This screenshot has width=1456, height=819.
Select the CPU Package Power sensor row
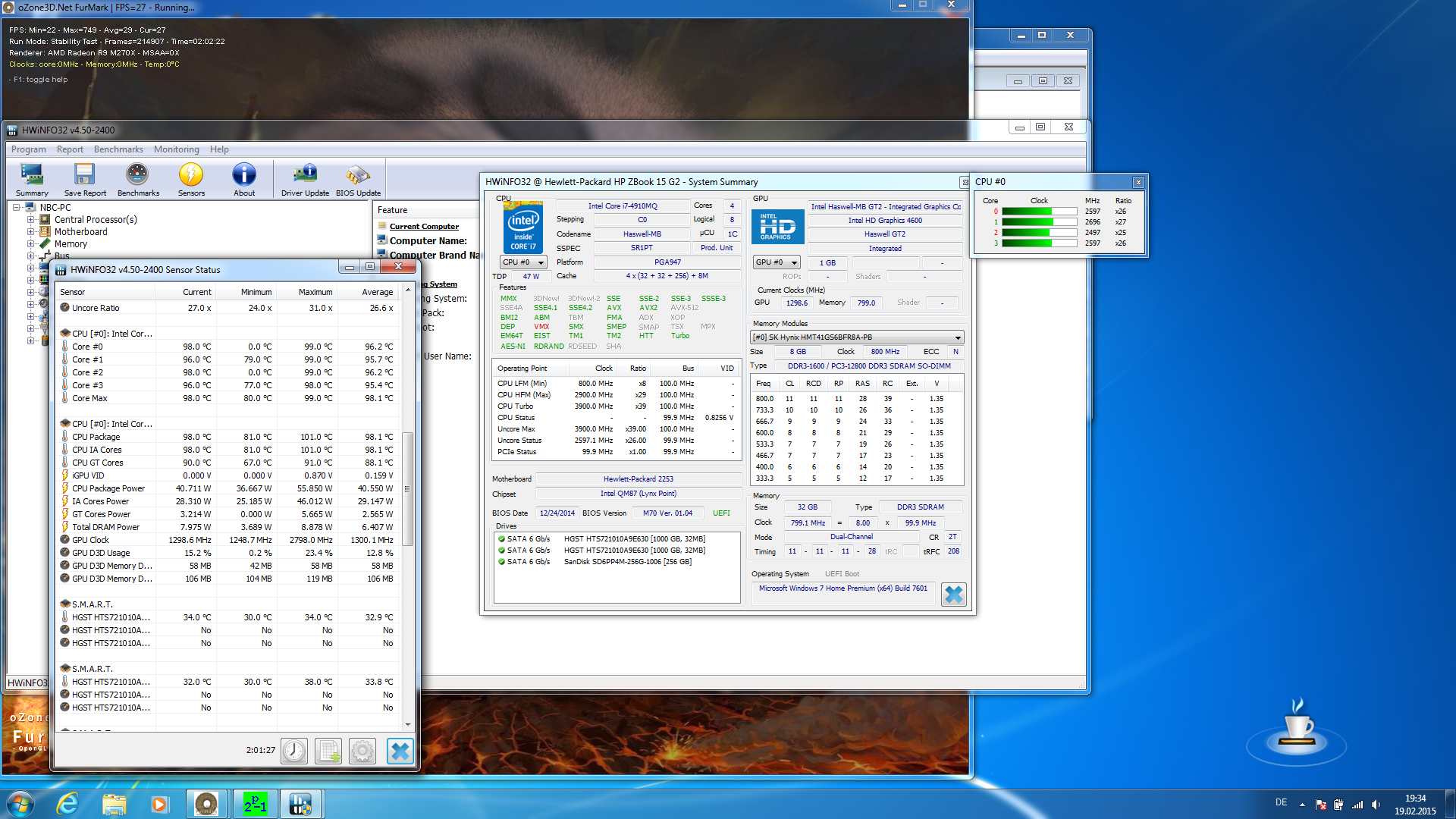(x=227, y=488)
